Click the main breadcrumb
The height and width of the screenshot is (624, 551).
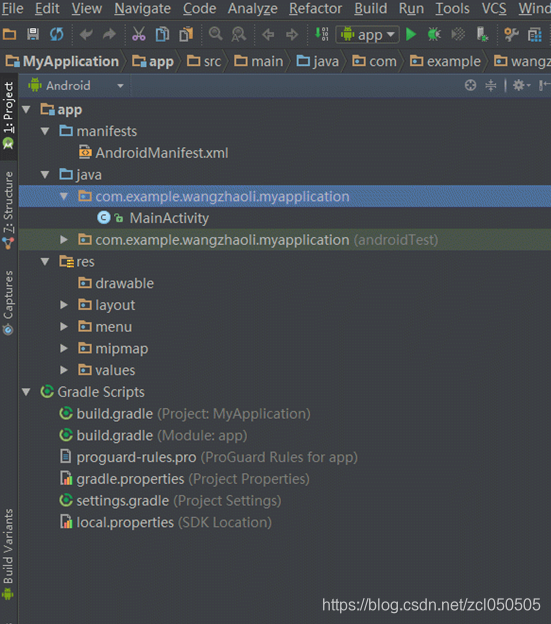pos(259,61)
